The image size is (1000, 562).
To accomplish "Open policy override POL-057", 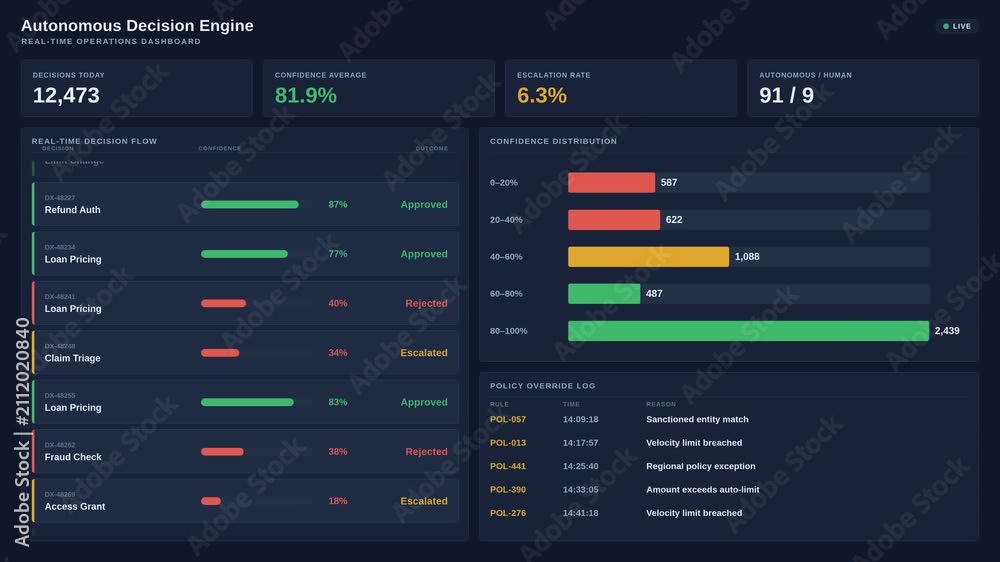I will [508, 419].
